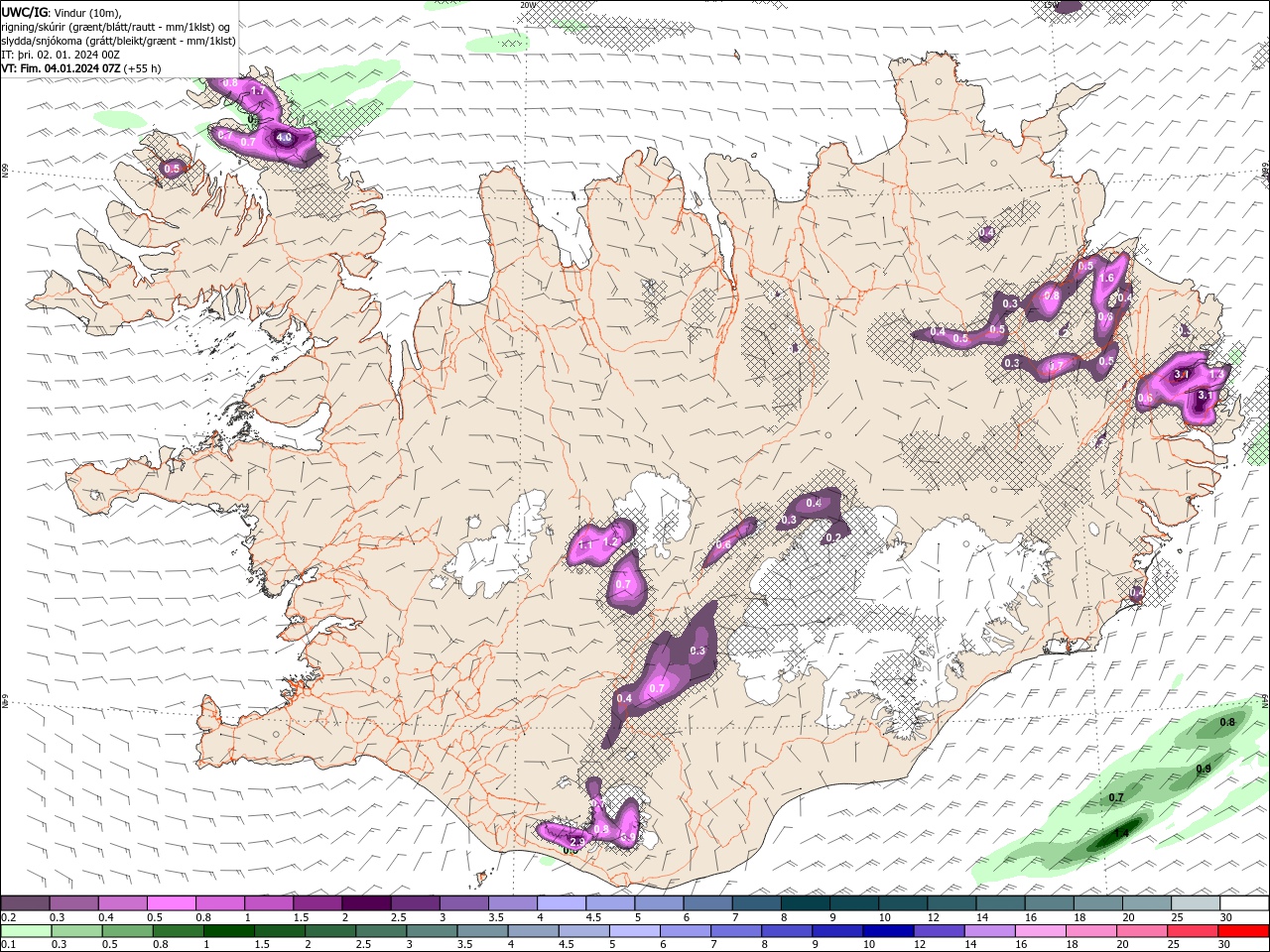This screenshot has width=1270, height=952.
Task: Select the purple scale swatch between 0.2 and 0.3
Action: pyautogui.click(x=25, y=903)
